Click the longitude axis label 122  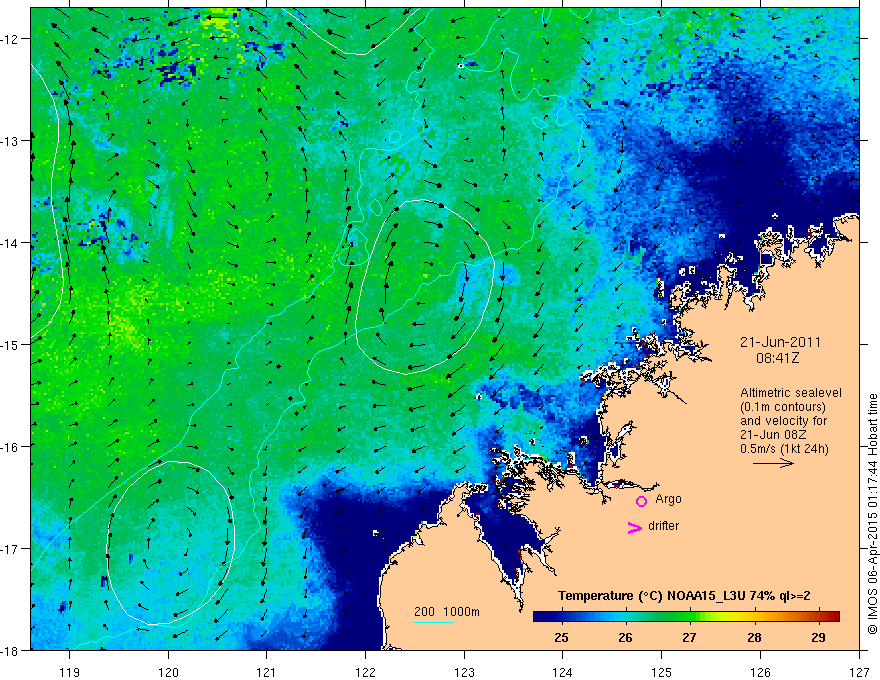[x=365, y=672]
